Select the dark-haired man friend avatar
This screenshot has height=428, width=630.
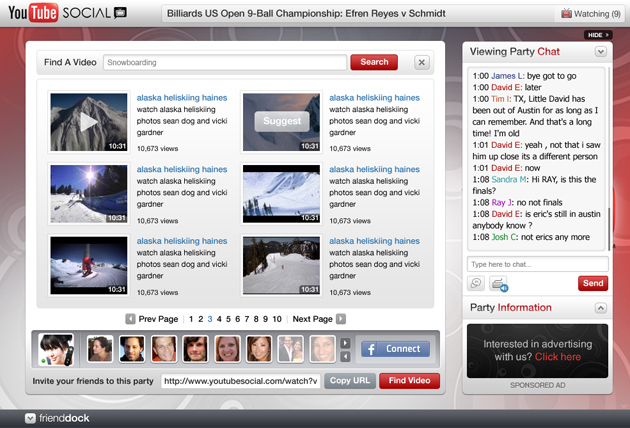[x=132, y=349]
